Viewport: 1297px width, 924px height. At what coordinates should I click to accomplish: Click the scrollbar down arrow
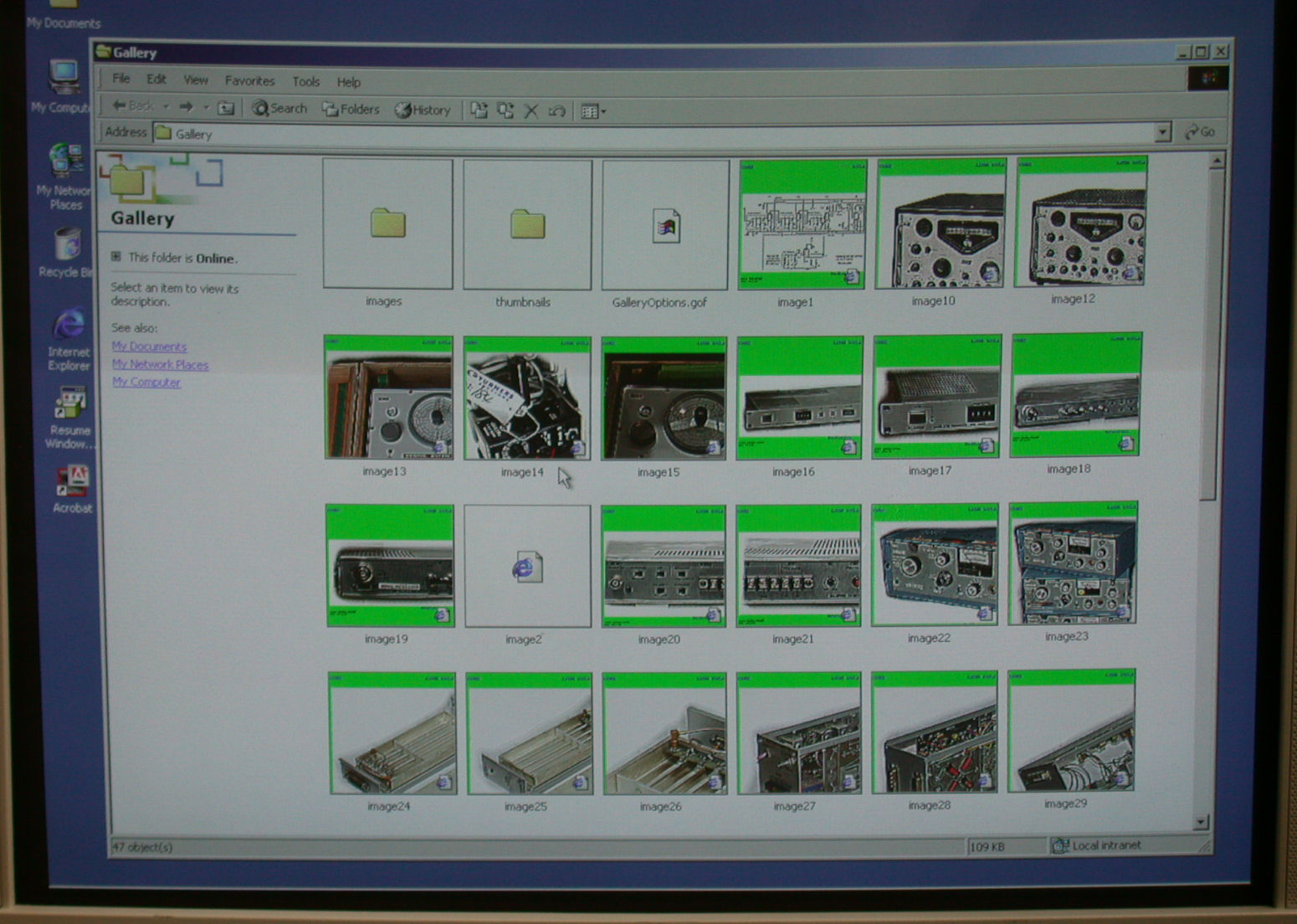tap(1201, 823)
